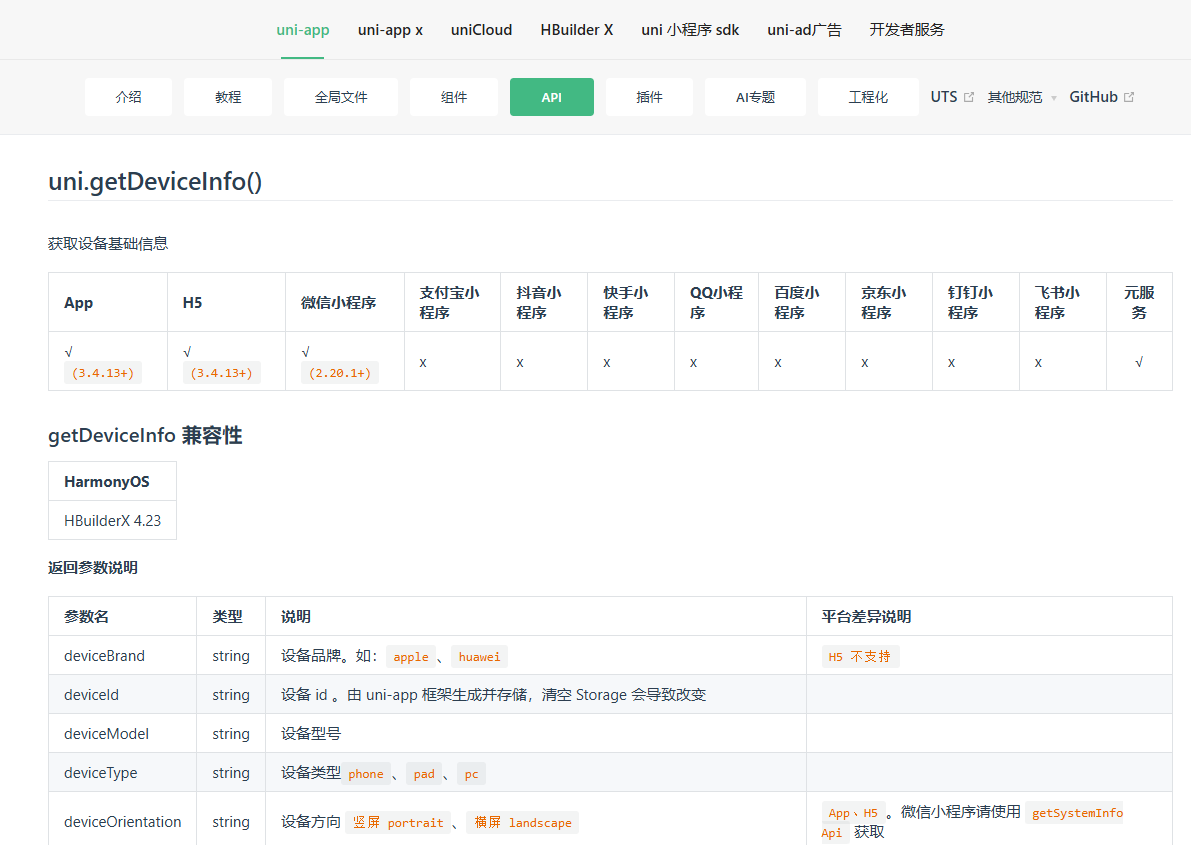Open the 插件 section
The height and width of the screenshot is (845, 1191).
[x=649, y=97]
